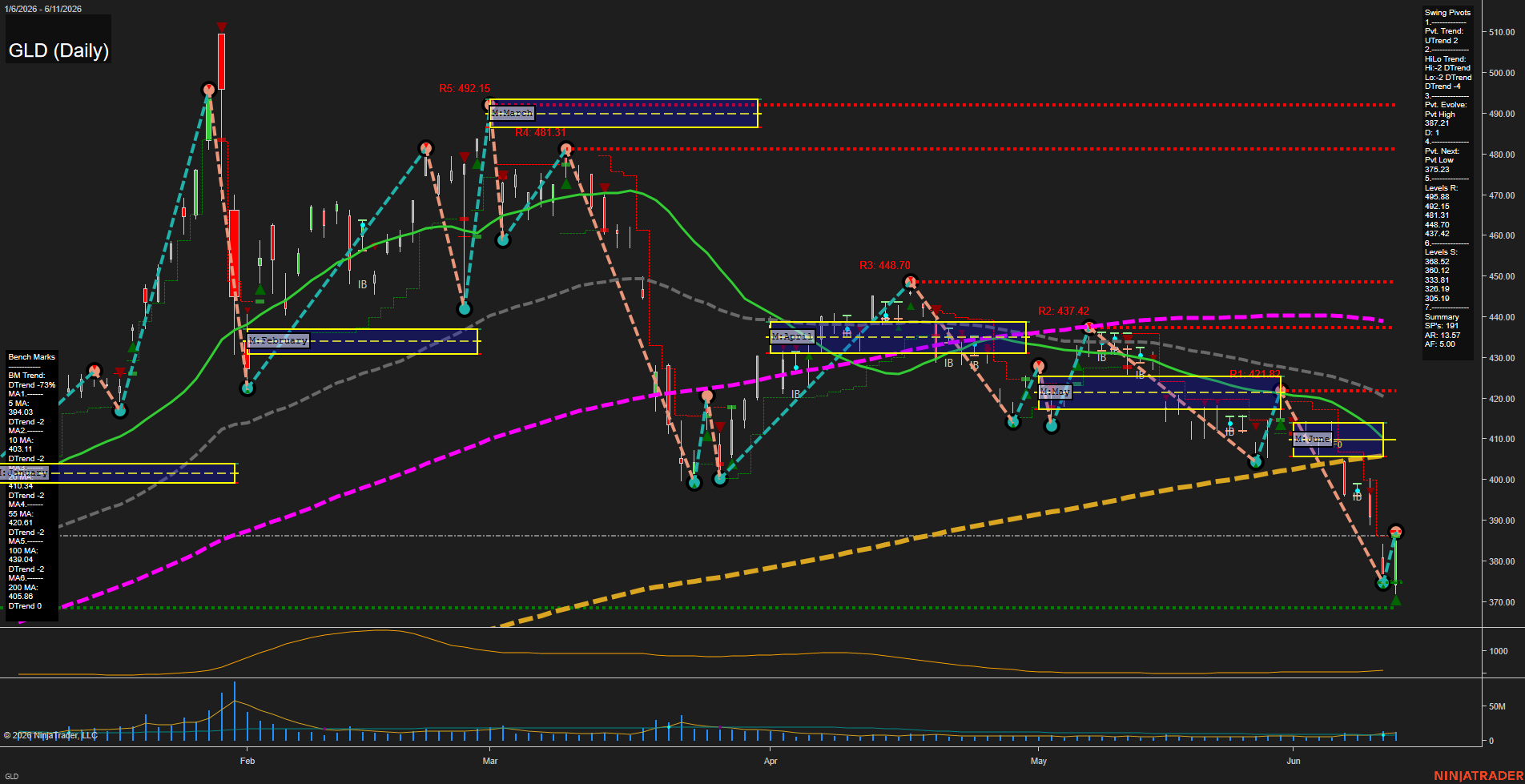
Task: Click the 370.00 price axis label
Action: click(x=1502, y=602)
